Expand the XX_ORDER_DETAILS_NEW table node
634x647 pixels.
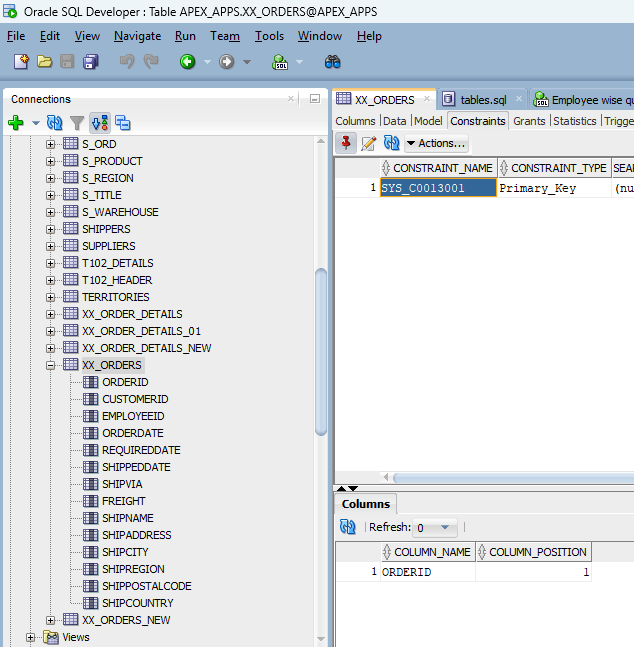pos(50,348)
